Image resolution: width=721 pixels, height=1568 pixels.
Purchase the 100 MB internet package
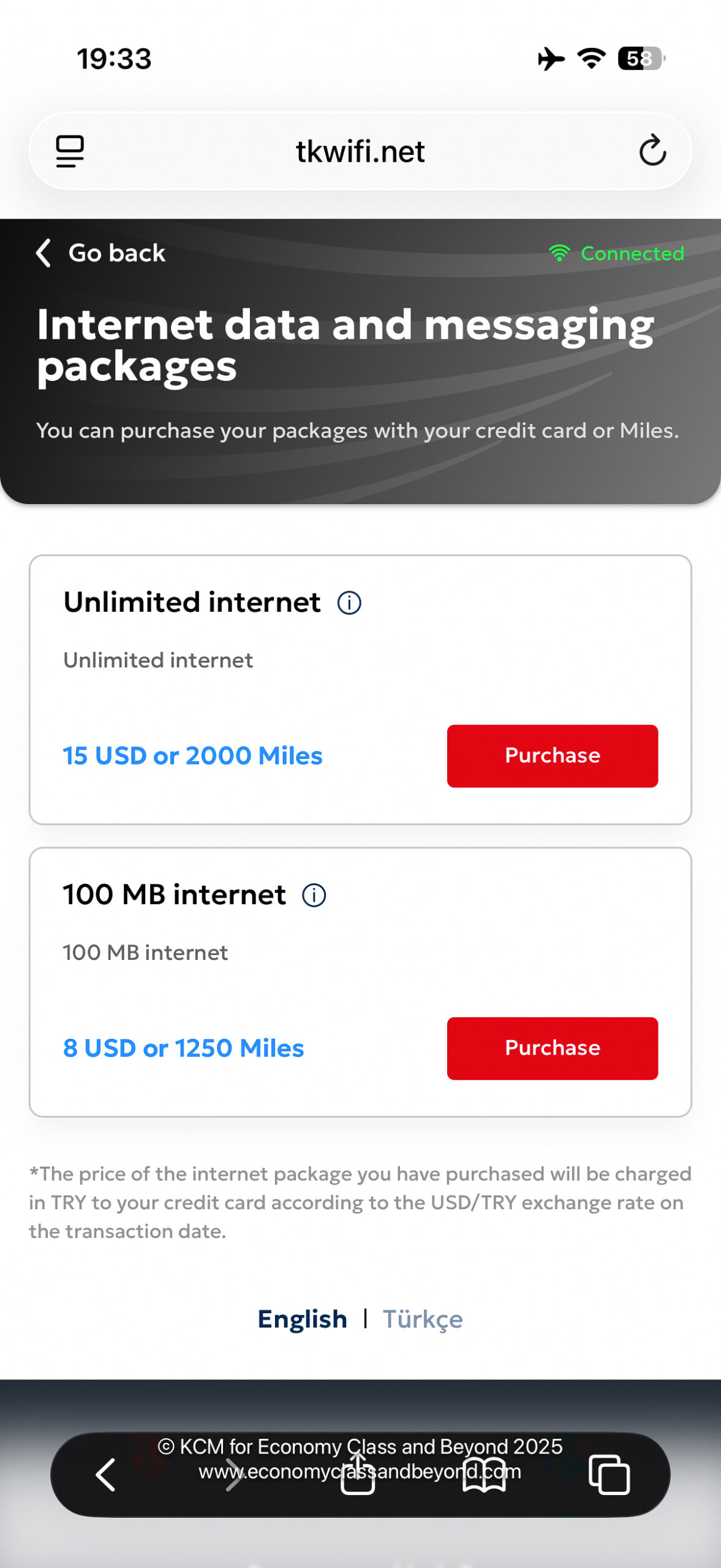click(552, 1048)
